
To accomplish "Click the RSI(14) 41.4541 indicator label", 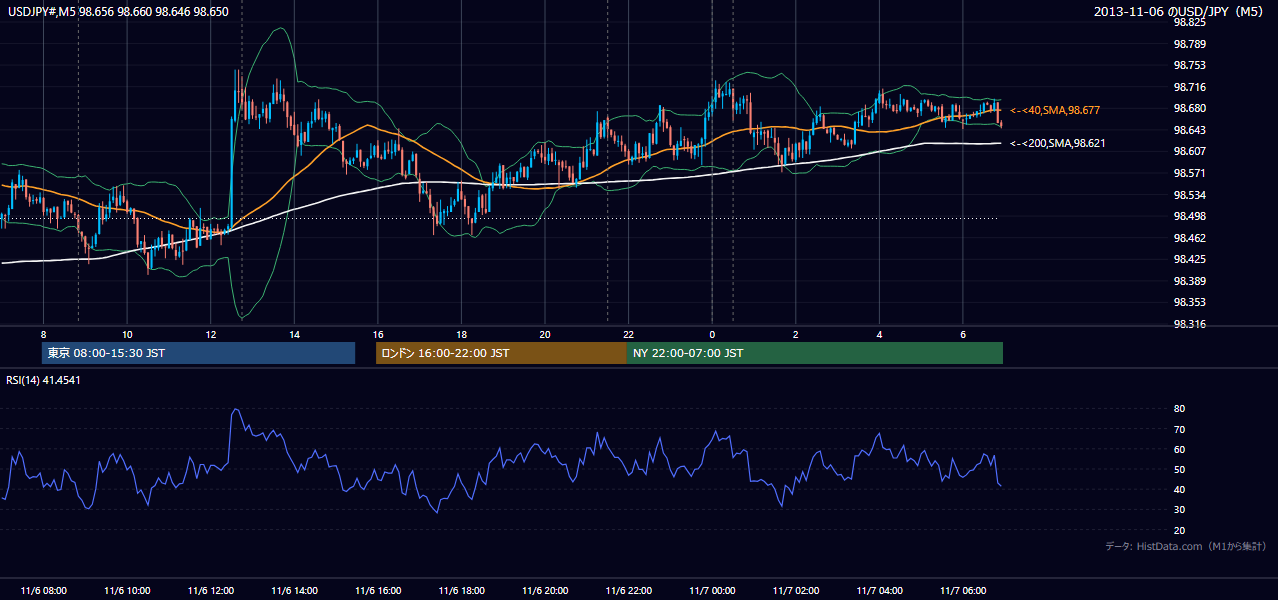I will pyautogui.click(x=43, y=380).
